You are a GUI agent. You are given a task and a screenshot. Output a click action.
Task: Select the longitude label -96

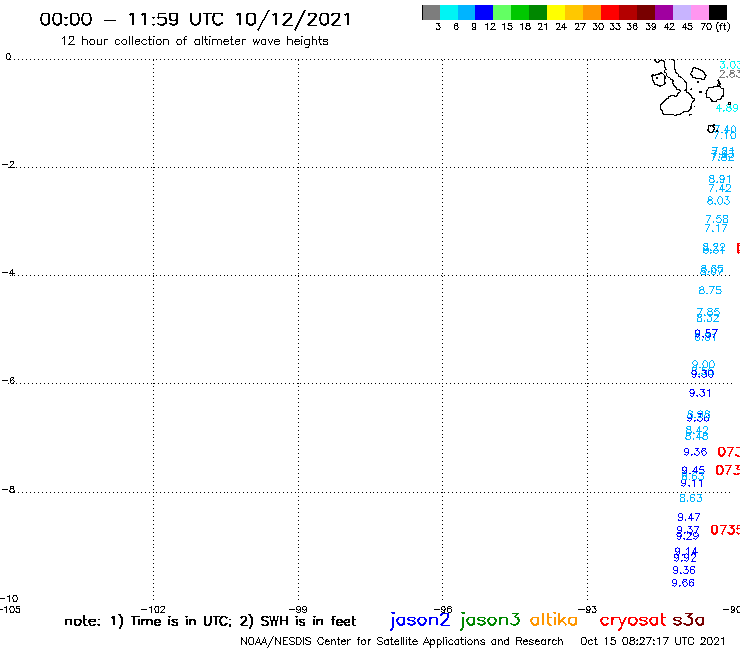(x=443, y=609)
